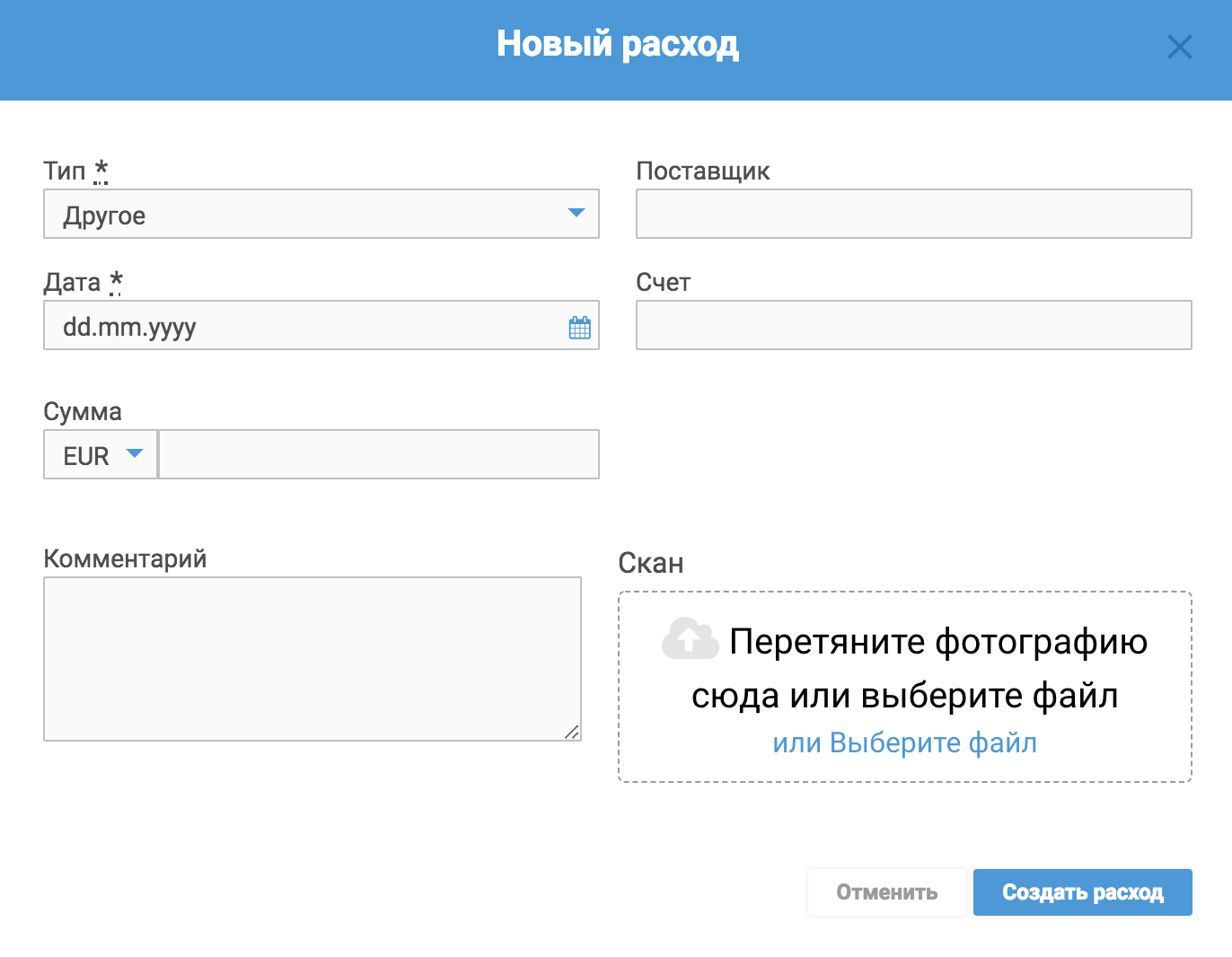Click the Скан label
This screenshot has height=957, width=1232.
pos(651,563)
